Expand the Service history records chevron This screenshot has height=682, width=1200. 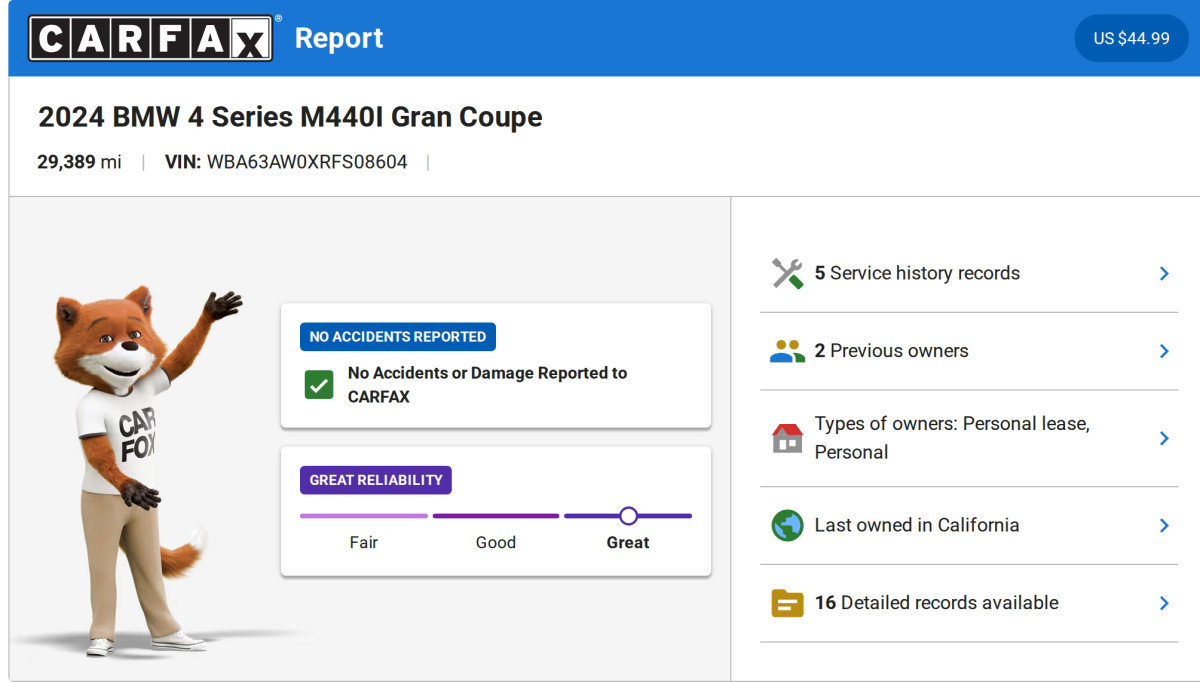[1164, 273]
